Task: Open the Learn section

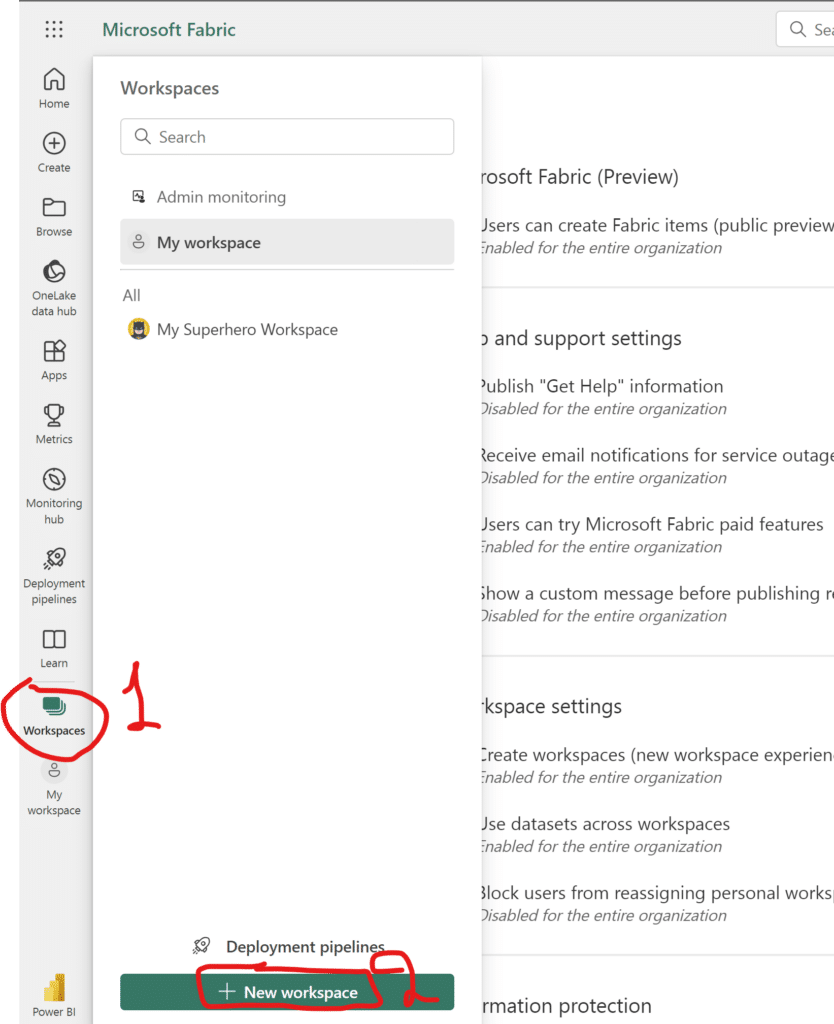Action: pyautogui.click(x=54, y=647)
